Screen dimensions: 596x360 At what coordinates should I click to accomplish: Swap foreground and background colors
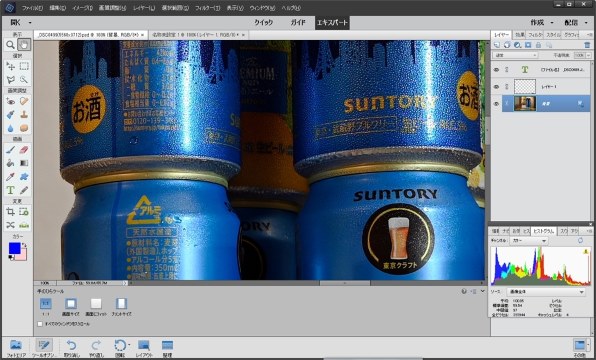24,245
